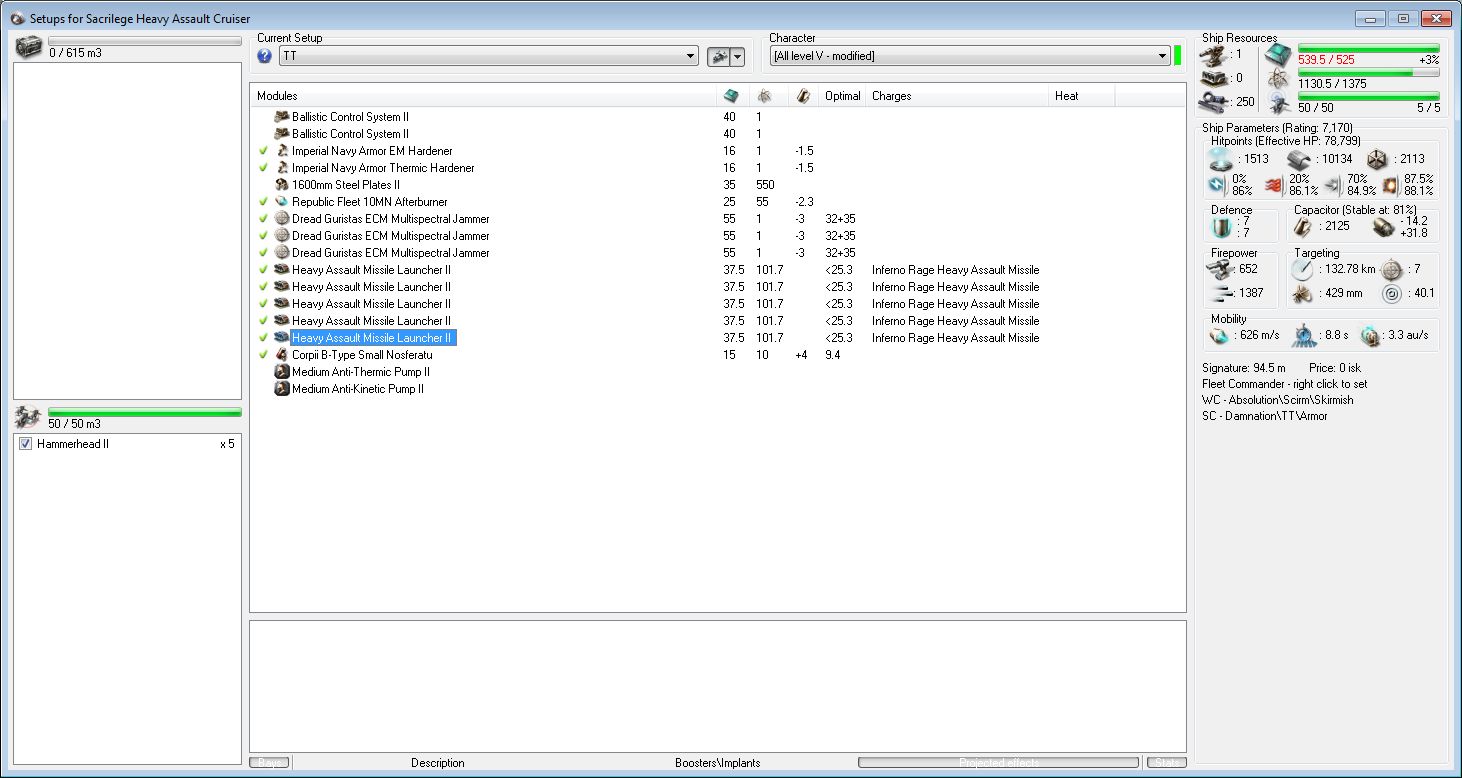Click the drone bandwidth icon in Ship Resources

pyautogui.click(x=1277, y=101)
